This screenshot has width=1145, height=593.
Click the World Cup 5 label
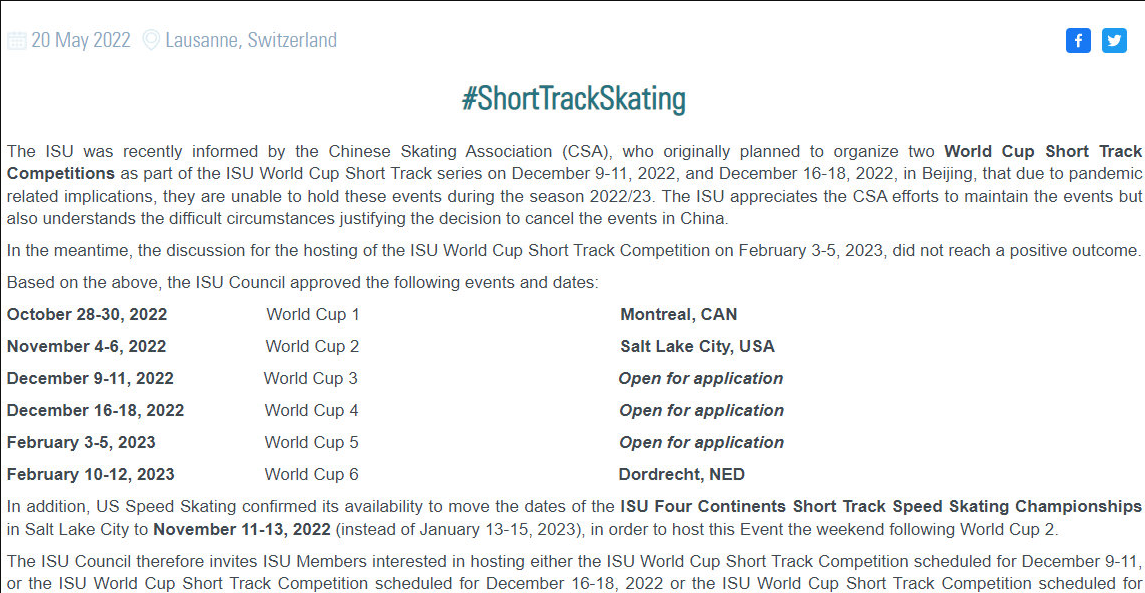pyautogui.click(x=311, y=442)
